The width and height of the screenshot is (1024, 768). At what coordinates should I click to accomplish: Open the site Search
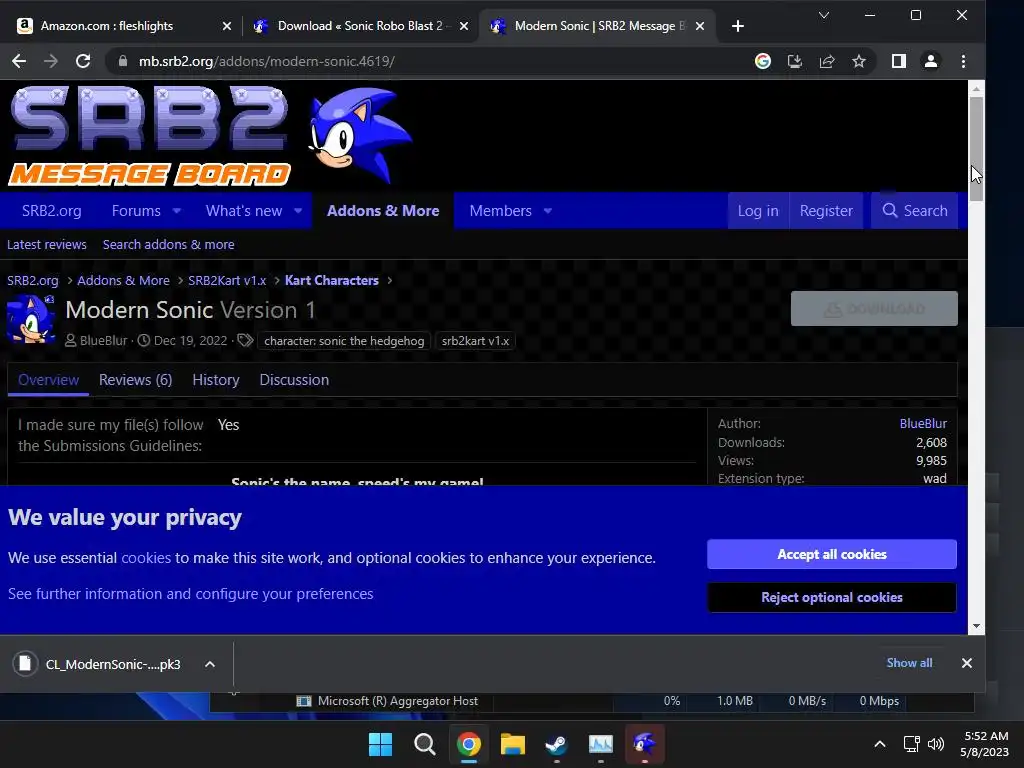[x=915, y=211]
